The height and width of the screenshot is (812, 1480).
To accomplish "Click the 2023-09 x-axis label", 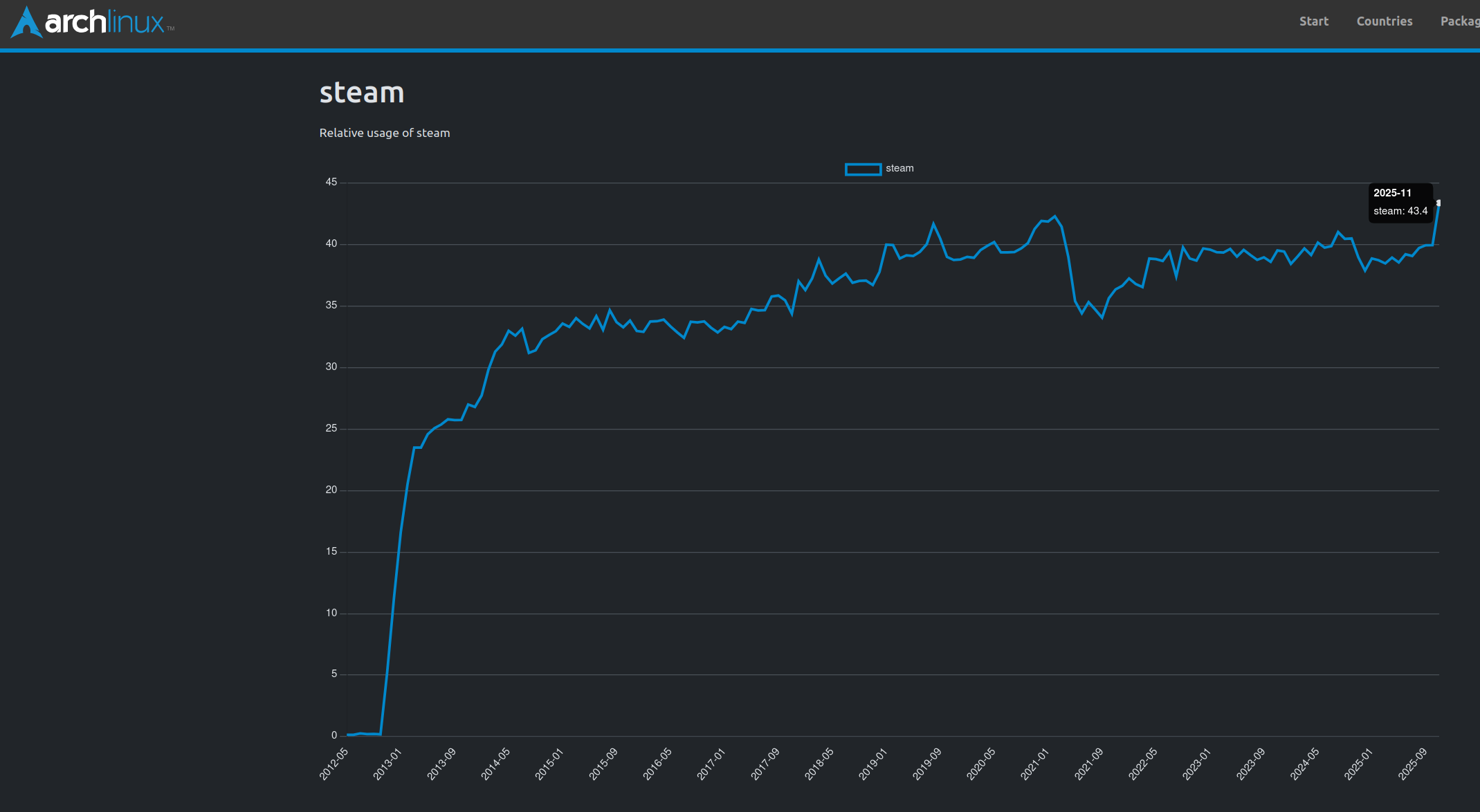I will [1251, 764].
